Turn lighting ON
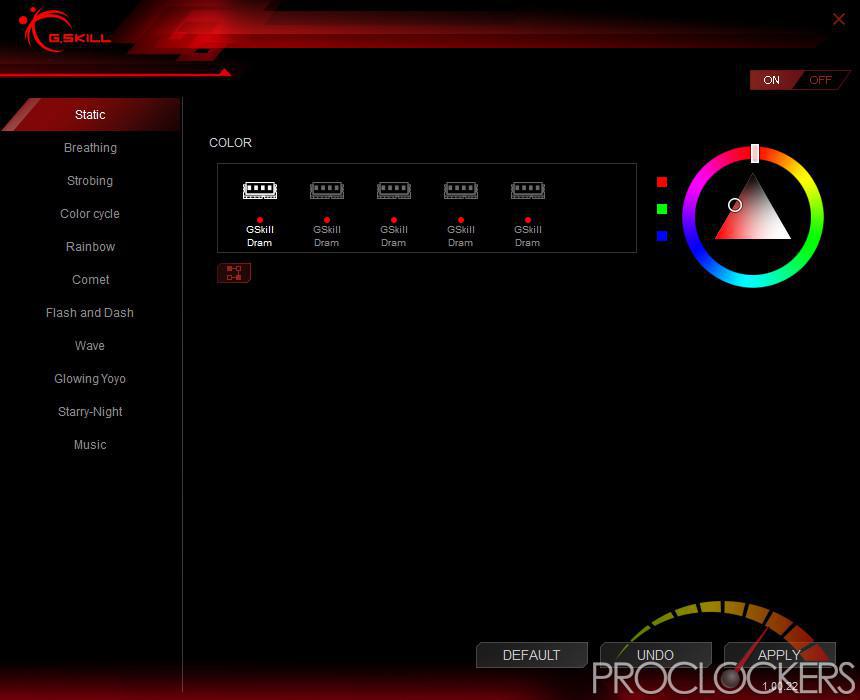The image size is (860, 700). (771, 80)
